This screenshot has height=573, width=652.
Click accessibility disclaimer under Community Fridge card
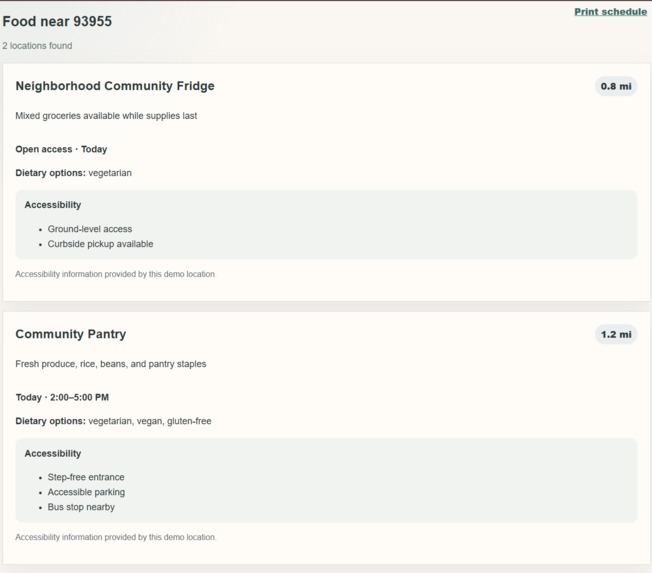(116, 274)
